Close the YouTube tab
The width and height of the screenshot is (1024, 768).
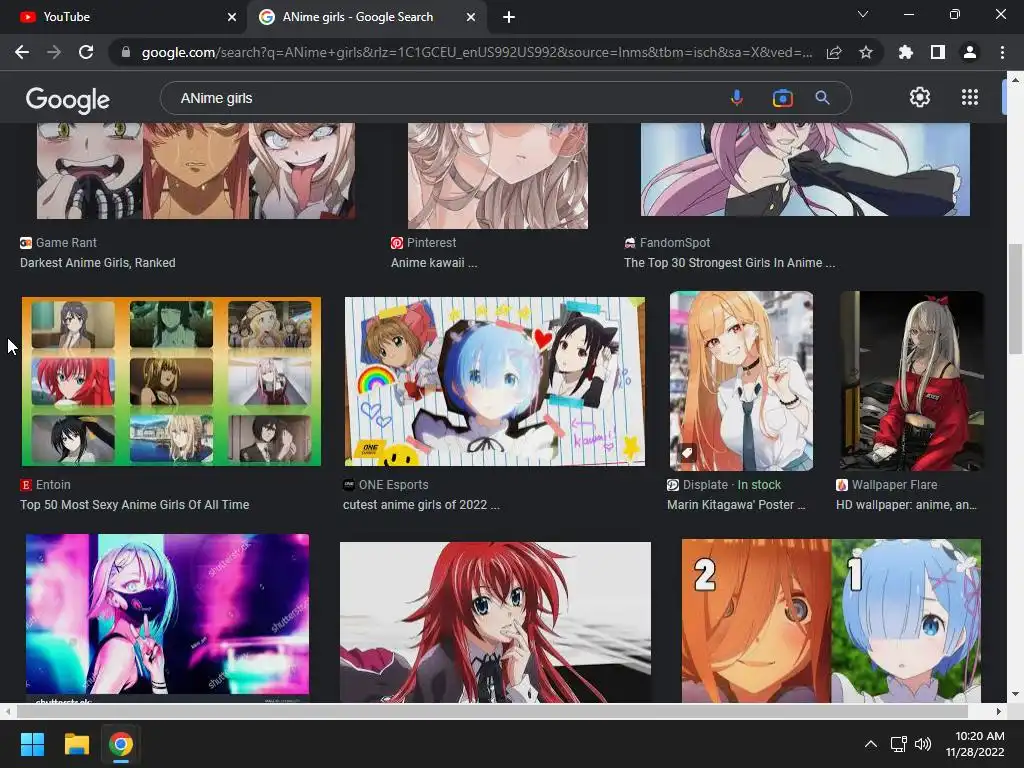click(232, 17)
